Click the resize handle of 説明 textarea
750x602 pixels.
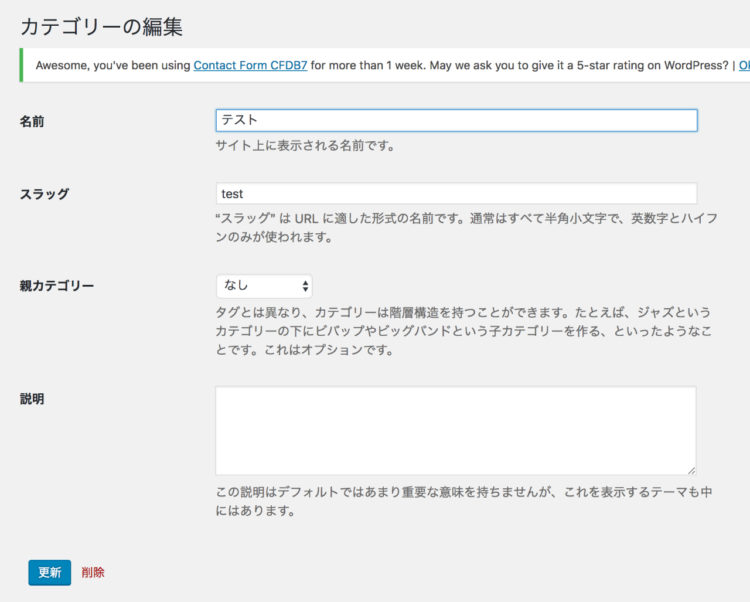pos(690,469)
